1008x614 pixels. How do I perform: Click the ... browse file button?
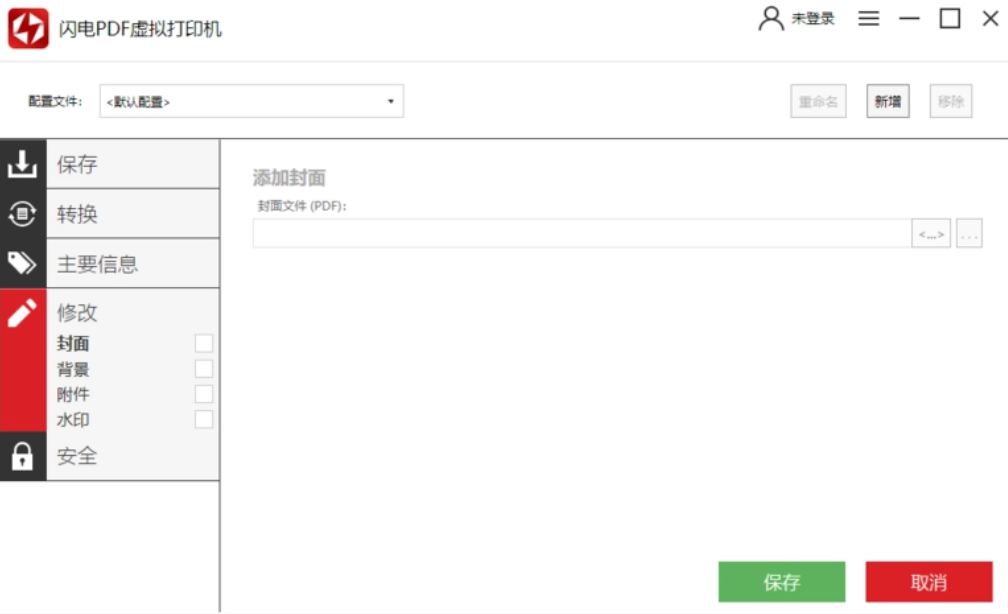(x=969, y=233)
